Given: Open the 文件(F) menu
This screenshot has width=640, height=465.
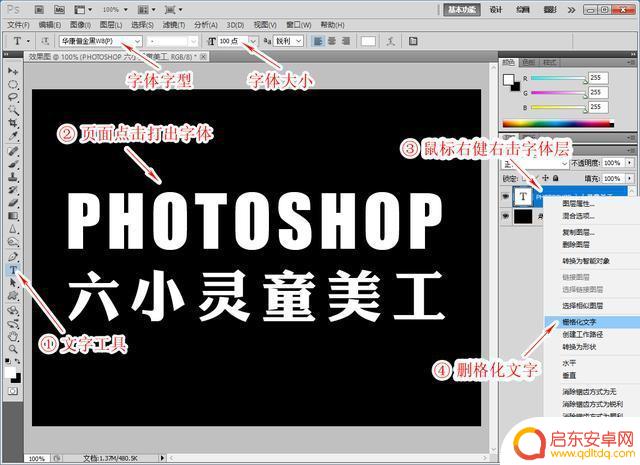Looking at the screenshot, I should click(x=19, y=25).
